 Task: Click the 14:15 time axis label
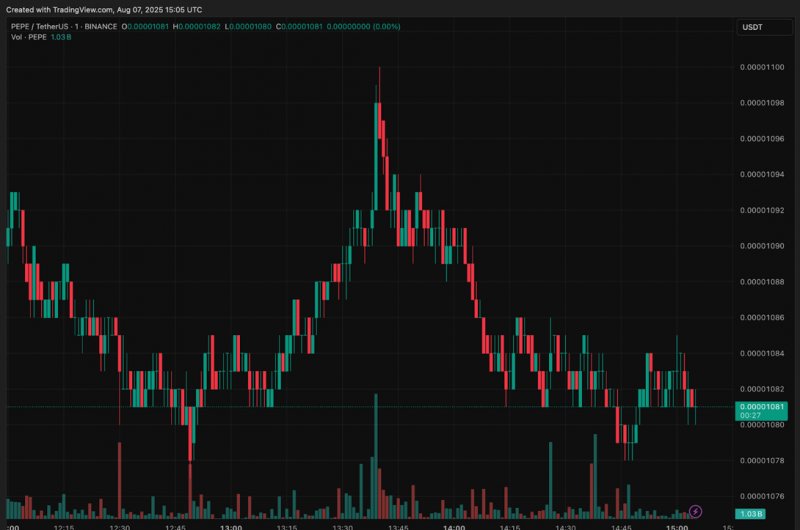point(510,527)
